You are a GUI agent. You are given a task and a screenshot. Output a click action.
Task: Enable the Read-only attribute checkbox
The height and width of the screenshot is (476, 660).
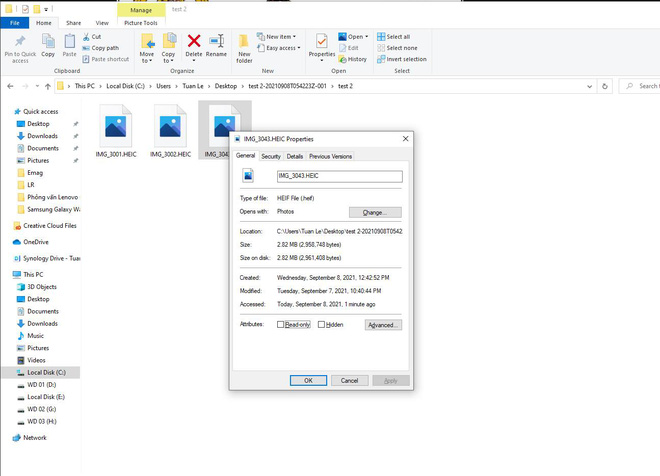point(281,325)
